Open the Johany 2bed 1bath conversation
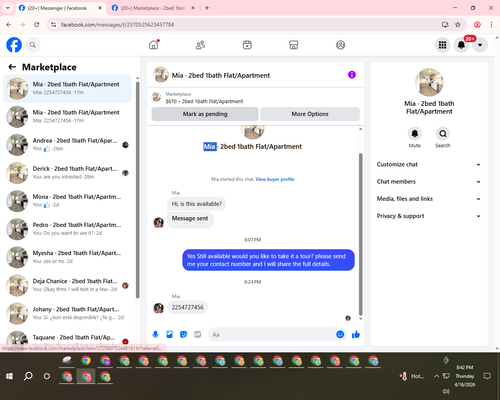This screenshot has width=500, height=400. (67, 313)
